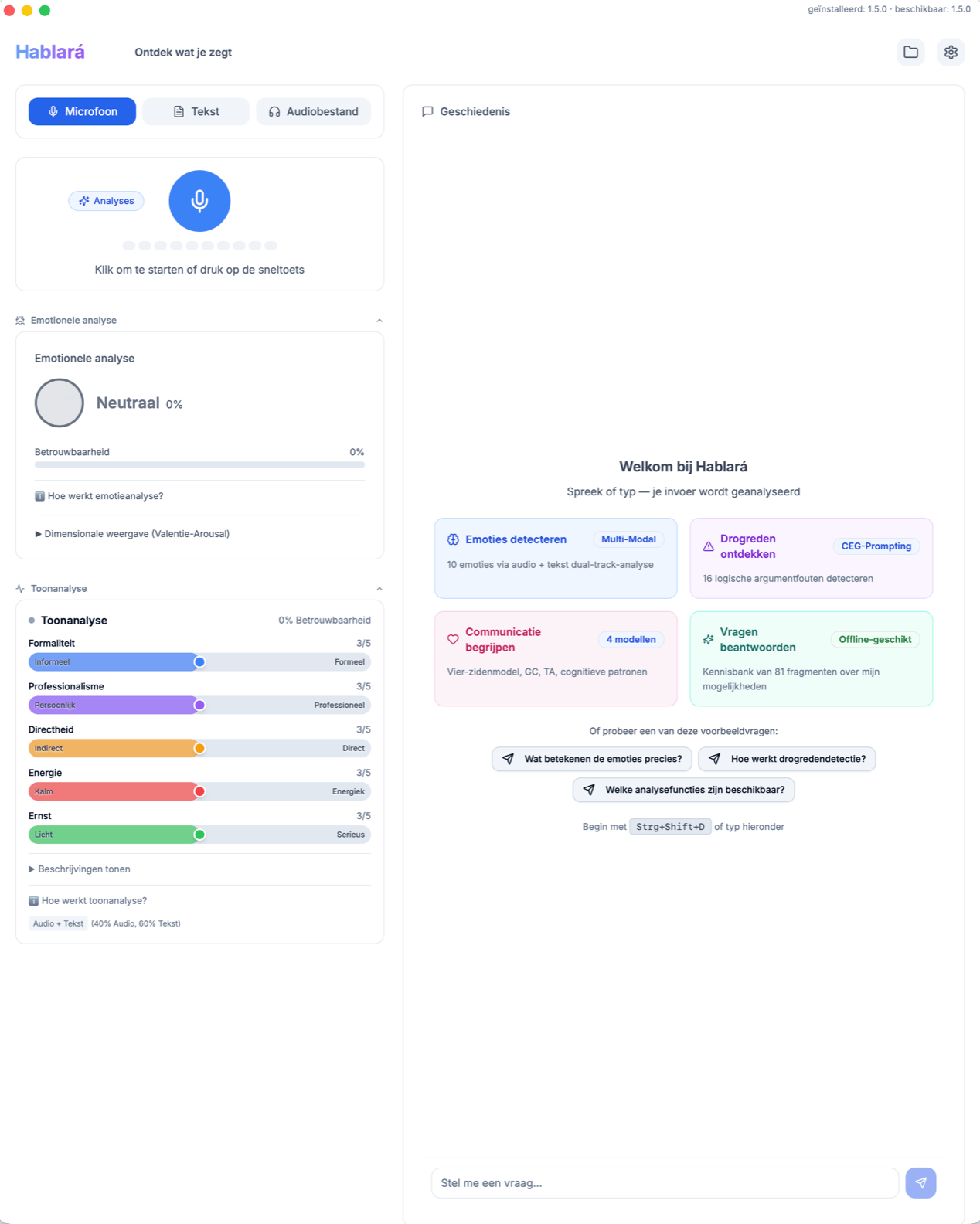This screenshot has height=1224, width=980.
Task: Open the settings gear
Action: 951,52
